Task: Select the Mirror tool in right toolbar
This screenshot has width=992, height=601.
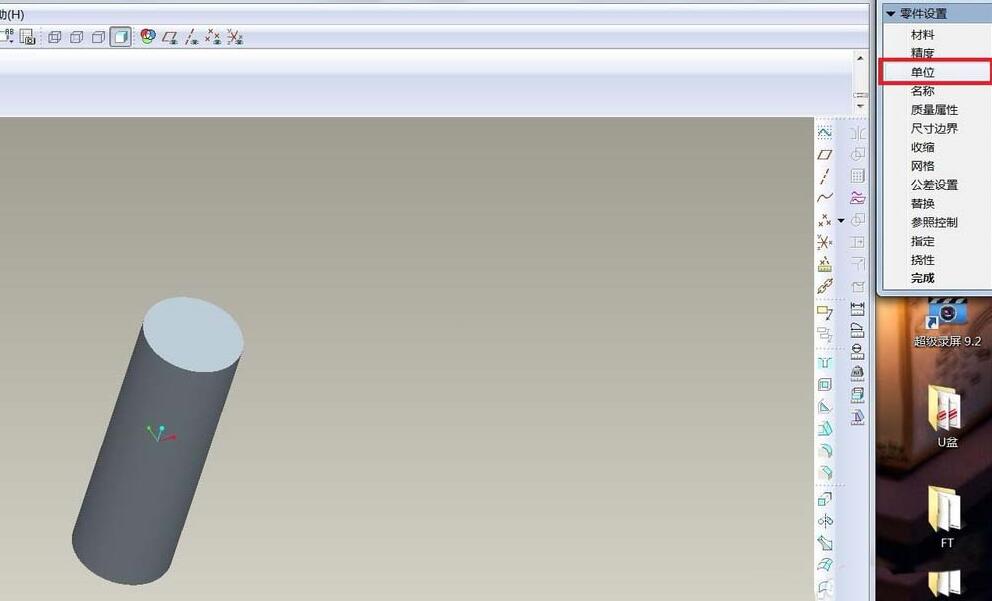Action: pos(857,133)
